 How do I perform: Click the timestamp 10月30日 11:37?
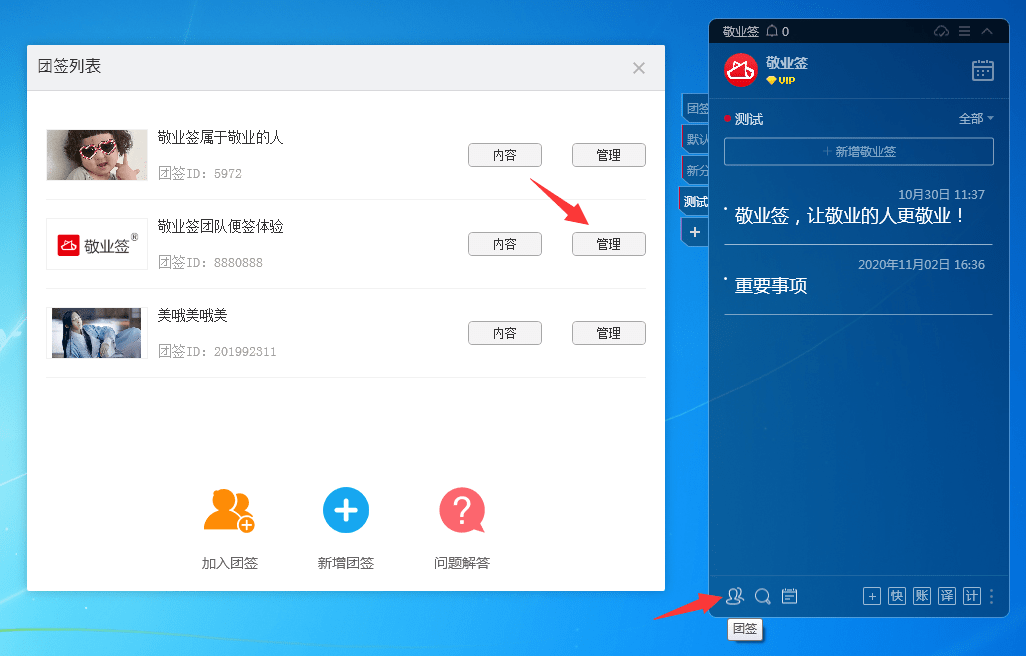click(x=941, y=194)
